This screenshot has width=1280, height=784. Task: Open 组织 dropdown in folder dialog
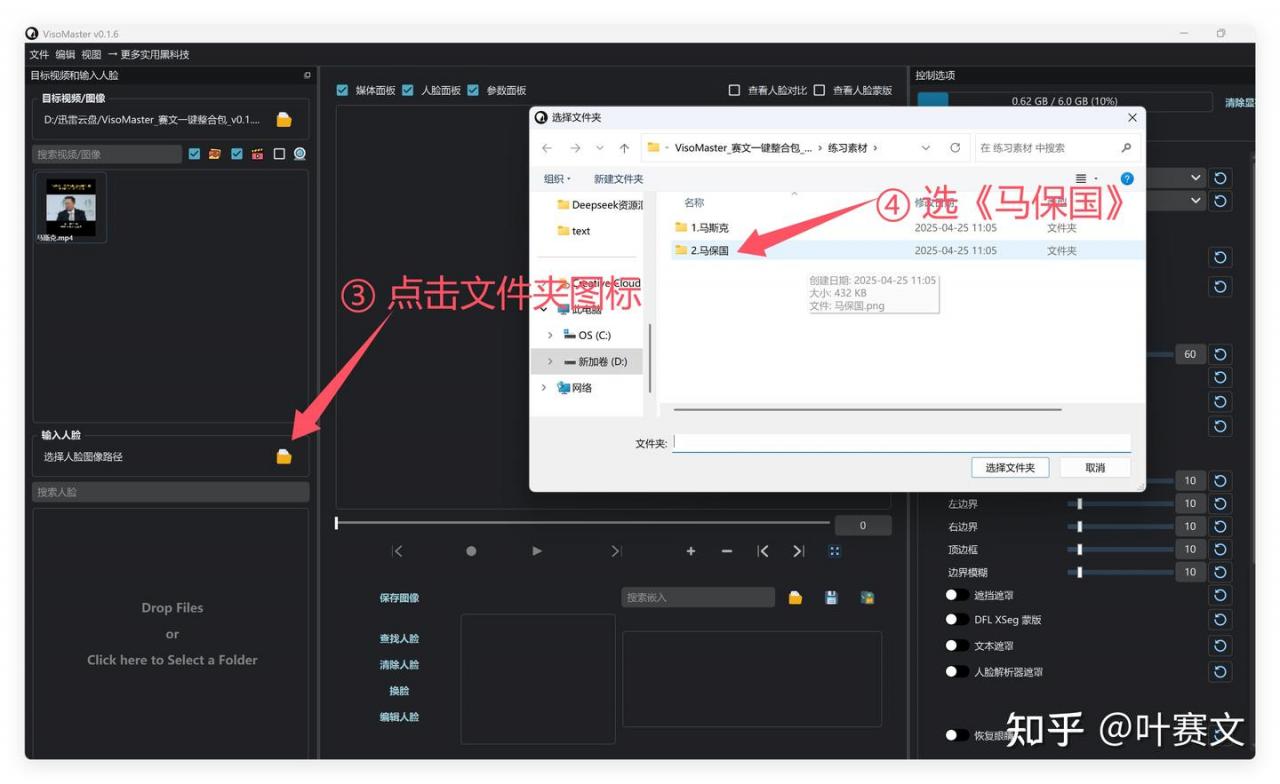click(x=557, y=179)
